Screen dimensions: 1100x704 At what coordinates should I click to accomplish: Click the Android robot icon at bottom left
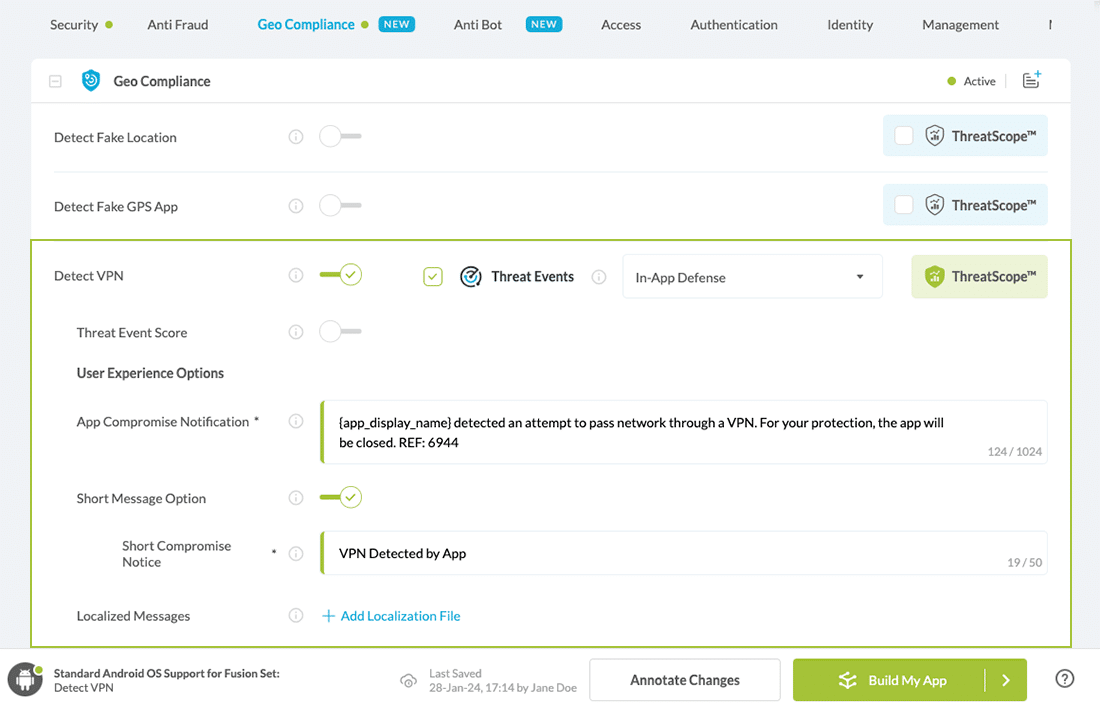22,678
